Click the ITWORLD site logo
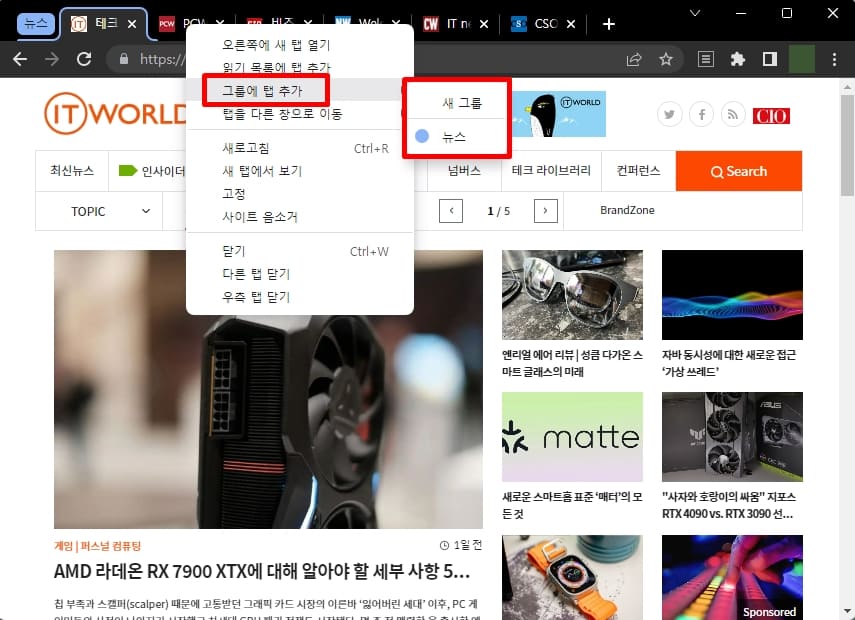This screenshot has width=855, height=620. [x=116, y=113]
